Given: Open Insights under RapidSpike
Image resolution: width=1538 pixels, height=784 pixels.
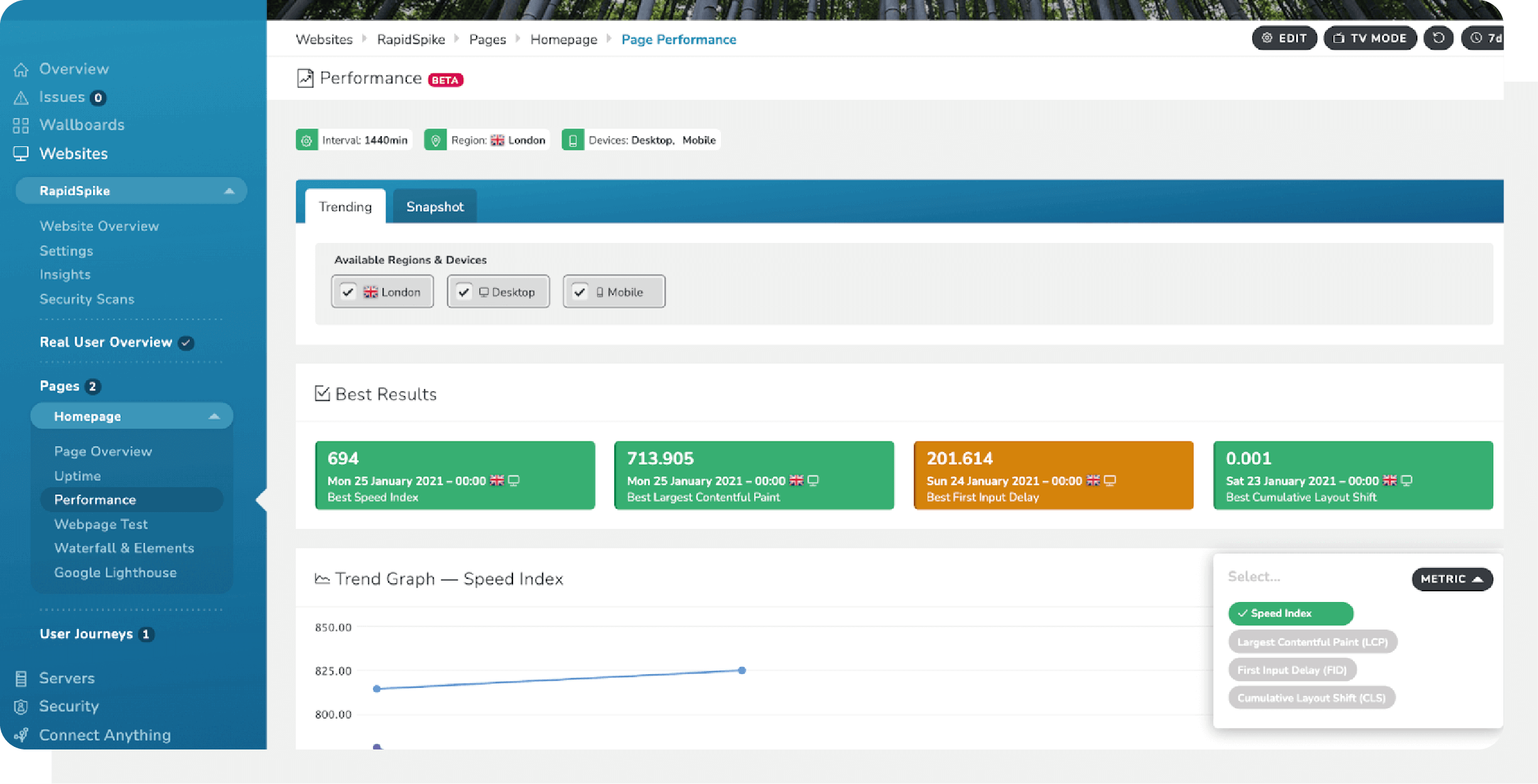Looking at the screenshot, I should [x=65, y=275].
